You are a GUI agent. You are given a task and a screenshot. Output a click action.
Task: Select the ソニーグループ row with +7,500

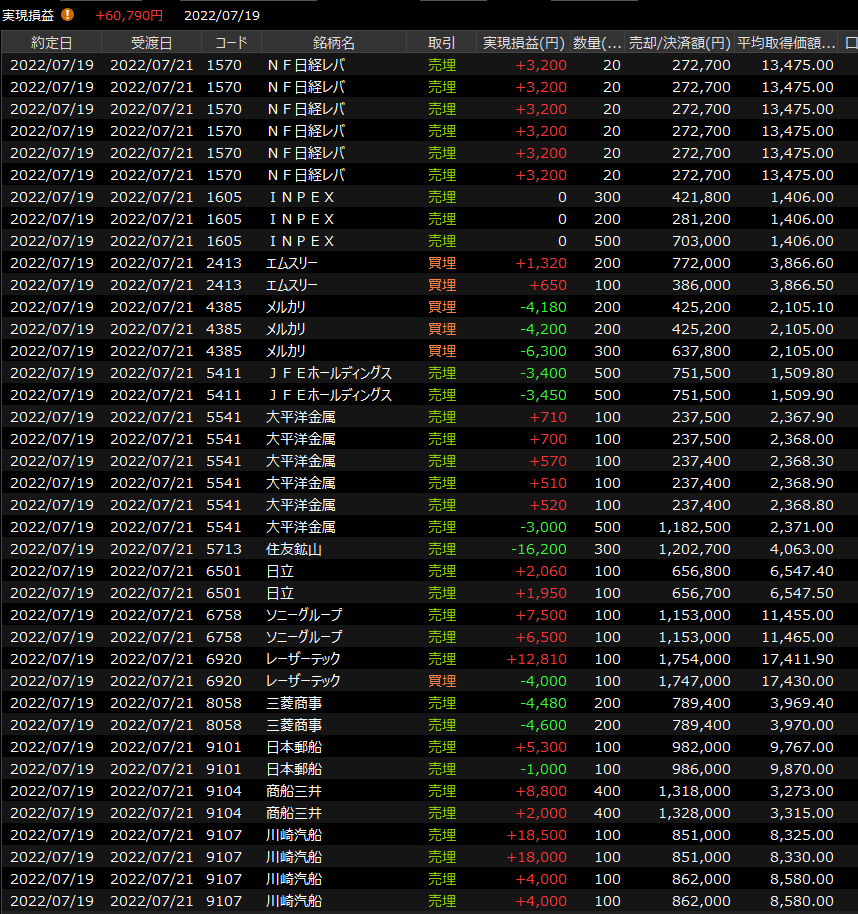304,615
